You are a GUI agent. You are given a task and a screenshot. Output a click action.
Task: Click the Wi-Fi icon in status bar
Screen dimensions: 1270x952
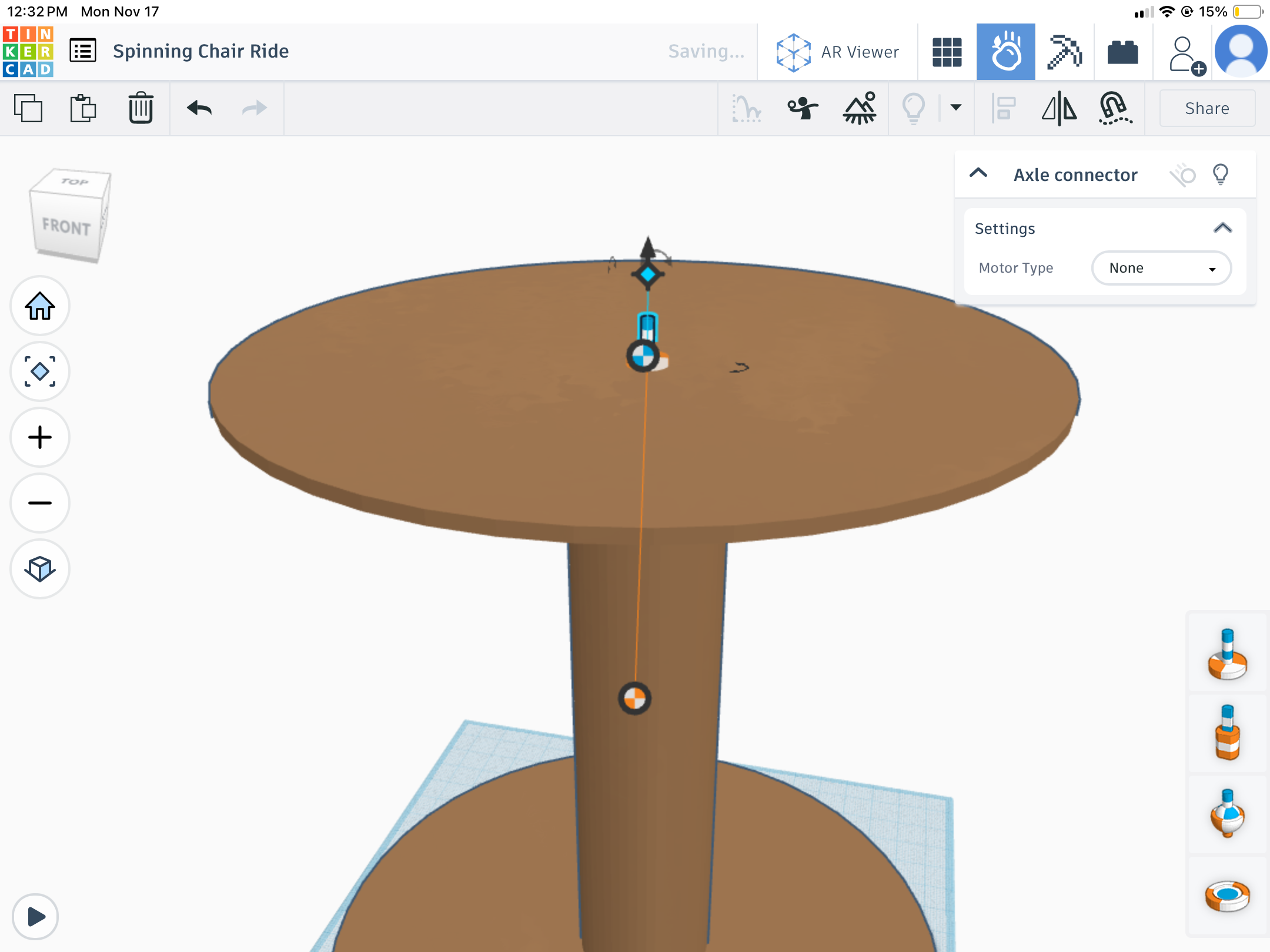[1167, 12]
